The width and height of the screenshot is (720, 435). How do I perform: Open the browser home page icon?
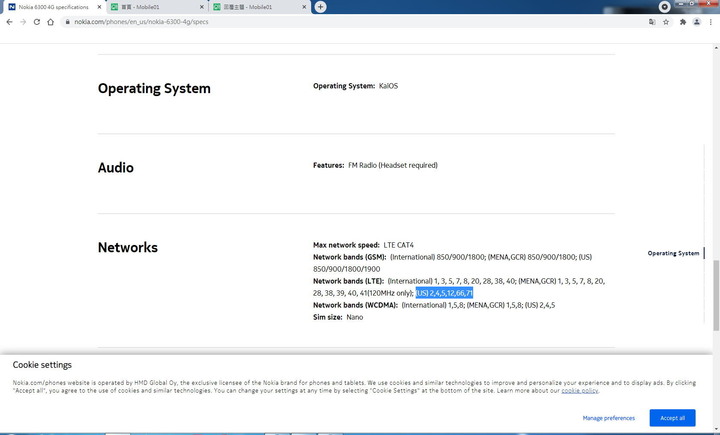tap(51, 22)
